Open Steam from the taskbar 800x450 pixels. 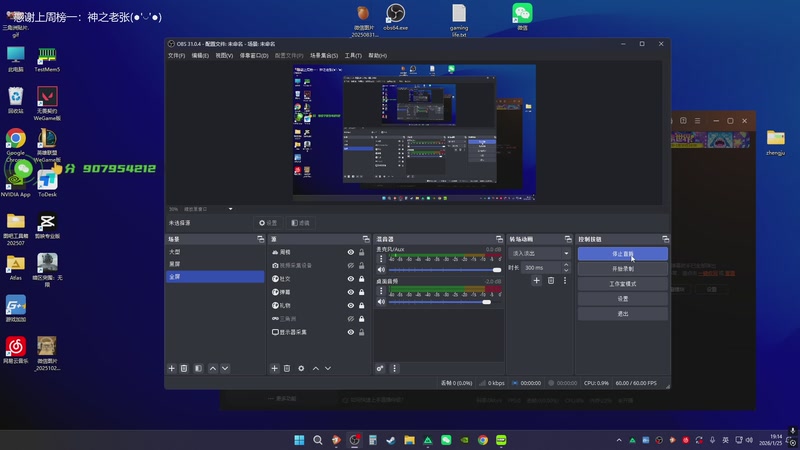pyautogui.click(x=391, y=440)
